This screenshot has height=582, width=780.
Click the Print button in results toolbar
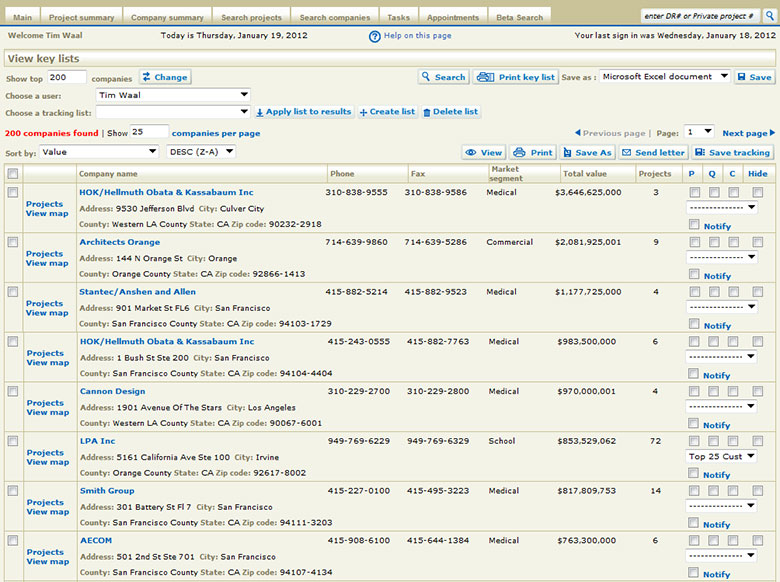[x=533, y=153]
